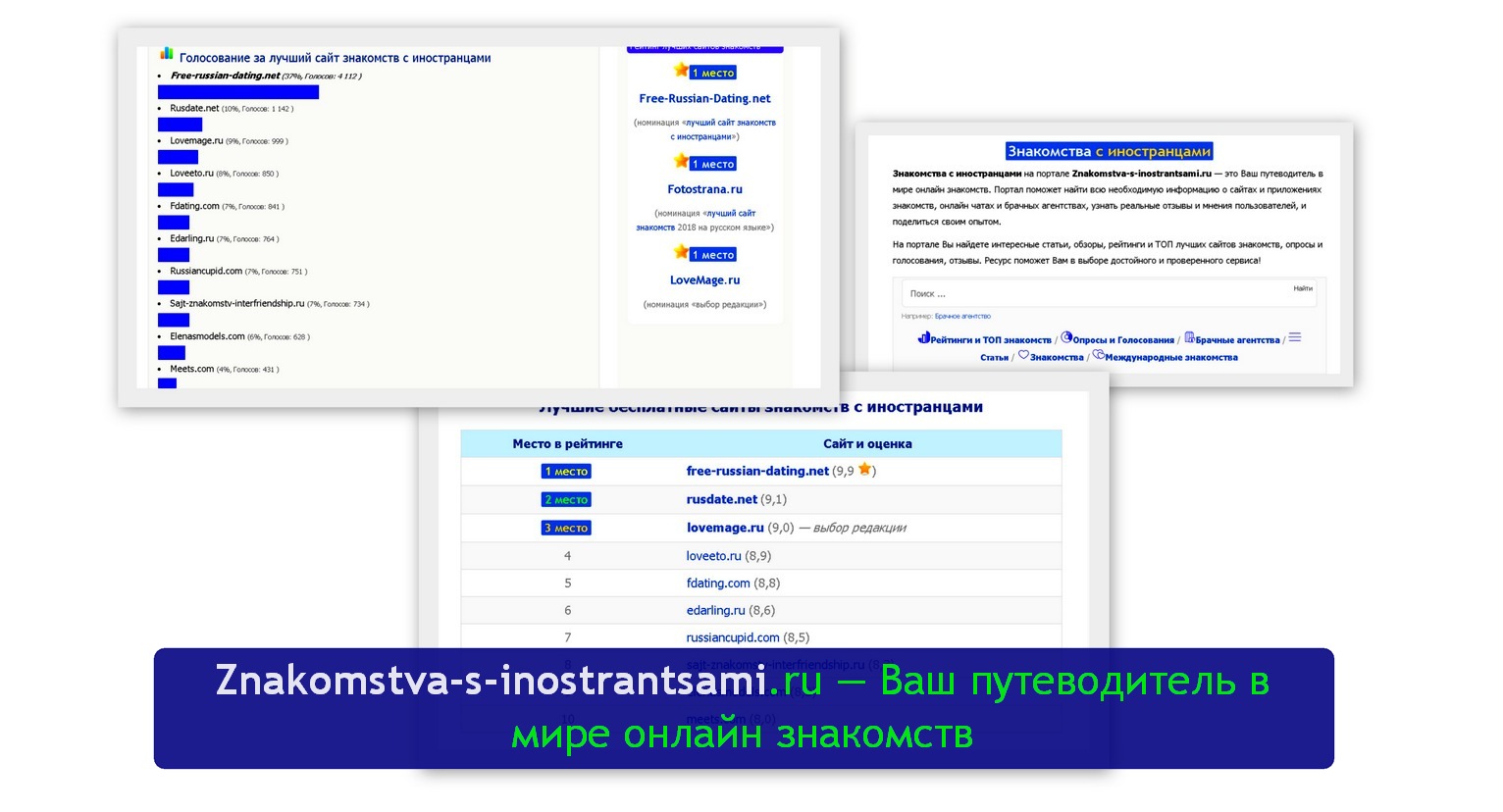The image size is (1503, 812).
Task: Click the pie chart icon before Опросы и Голосования
Action: (x=1066, y=338)
